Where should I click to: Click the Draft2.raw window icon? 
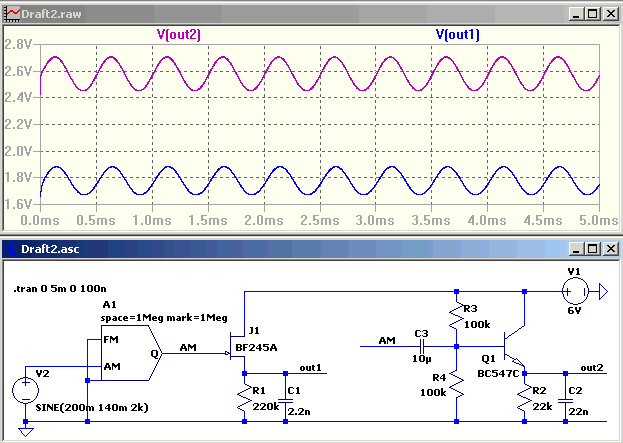12,14
